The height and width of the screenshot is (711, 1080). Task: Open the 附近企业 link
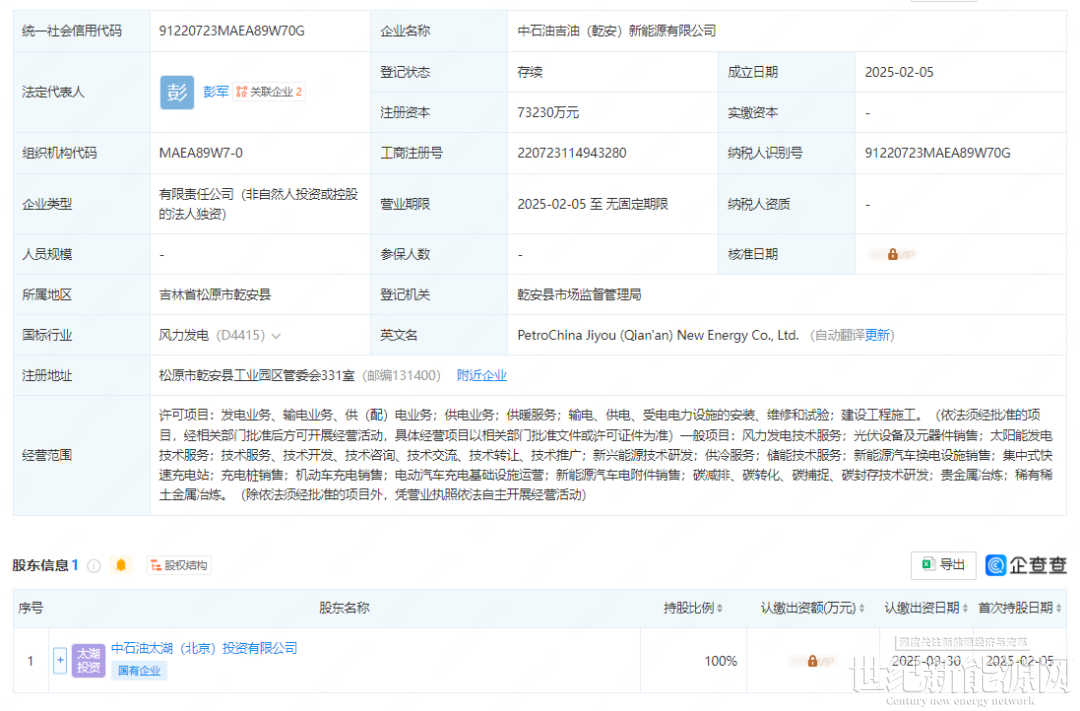481,375
